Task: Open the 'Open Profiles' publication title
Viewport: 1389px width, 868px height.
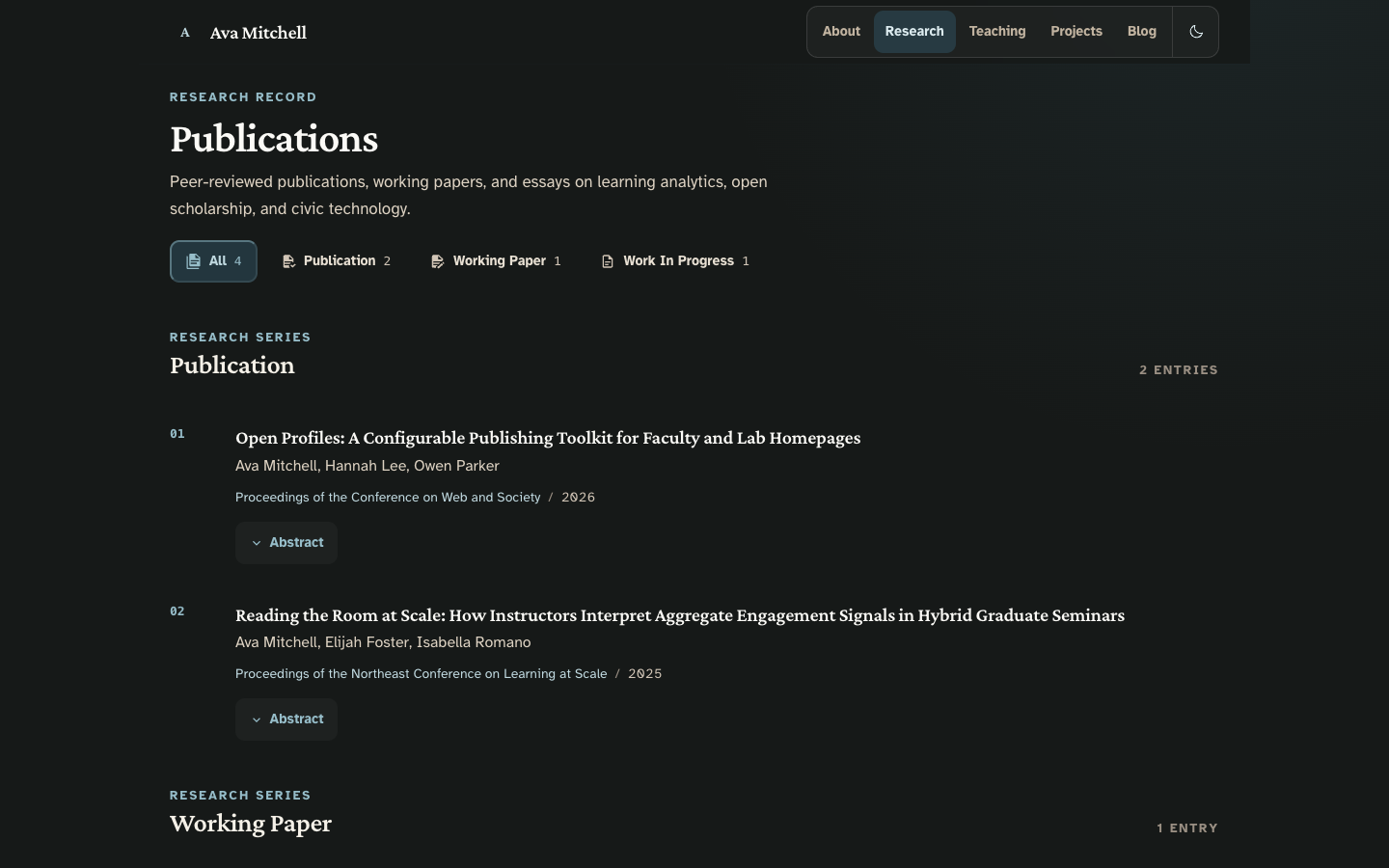Action: pyautogui.click(x=548, y=438)
